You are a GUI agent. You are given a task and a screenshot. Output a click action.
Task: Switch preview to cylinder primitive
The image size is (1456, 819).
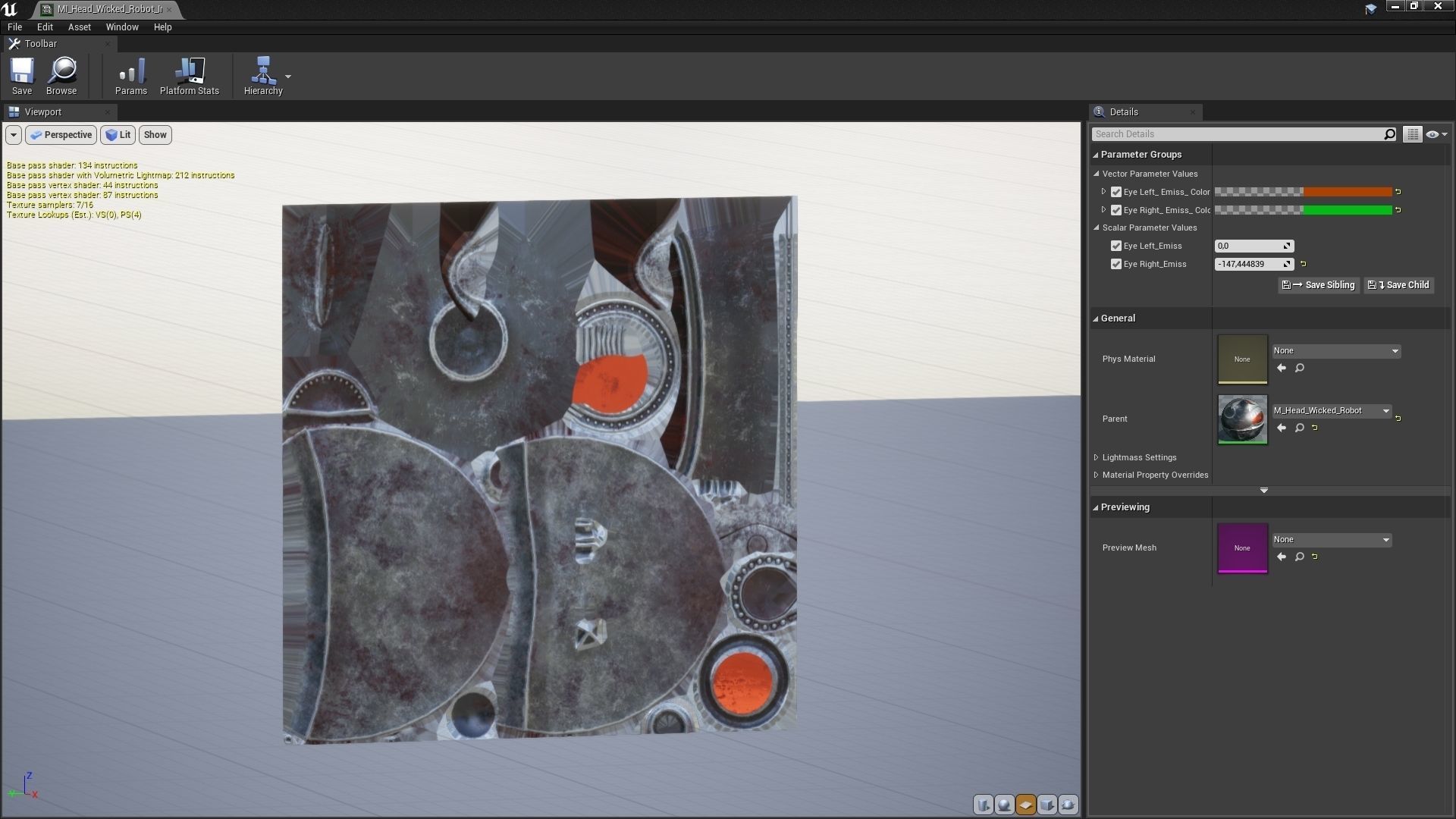pos(984,805)
